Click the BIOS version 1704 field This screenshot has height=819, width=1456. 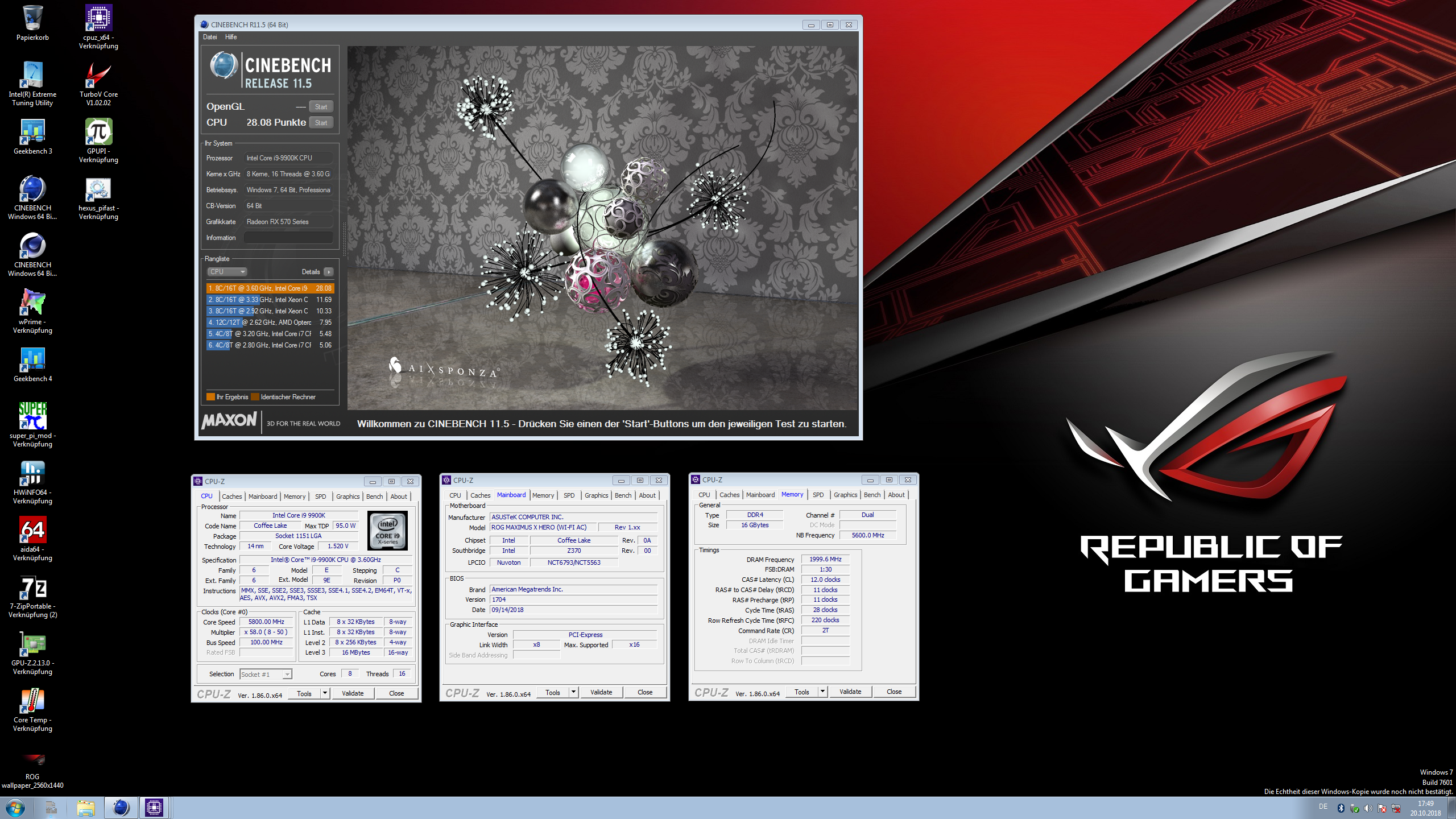tap(574, 599)
